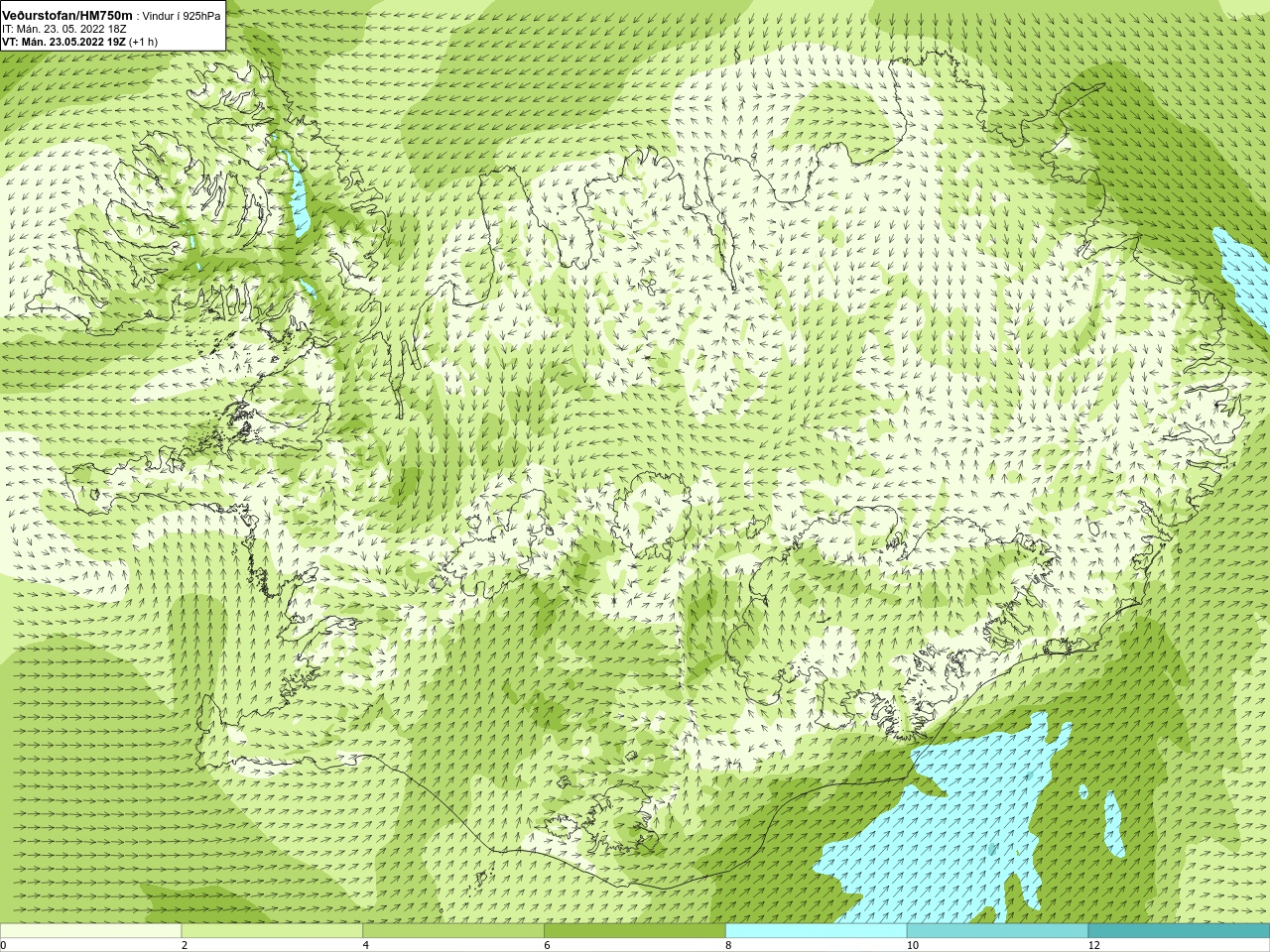Click the legend scale label "6"

(547, 945)
